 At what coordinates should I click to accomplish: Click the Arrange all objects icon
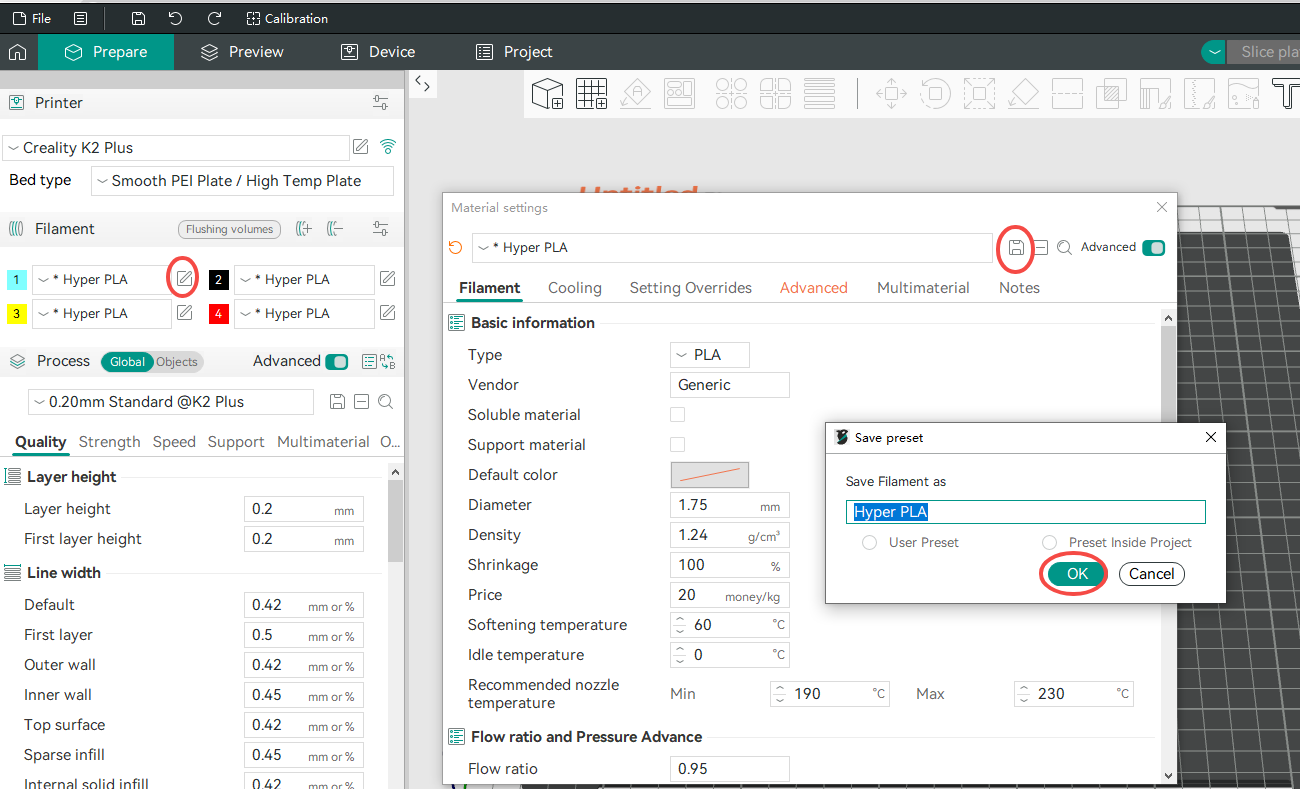click(x=680, y=94)
